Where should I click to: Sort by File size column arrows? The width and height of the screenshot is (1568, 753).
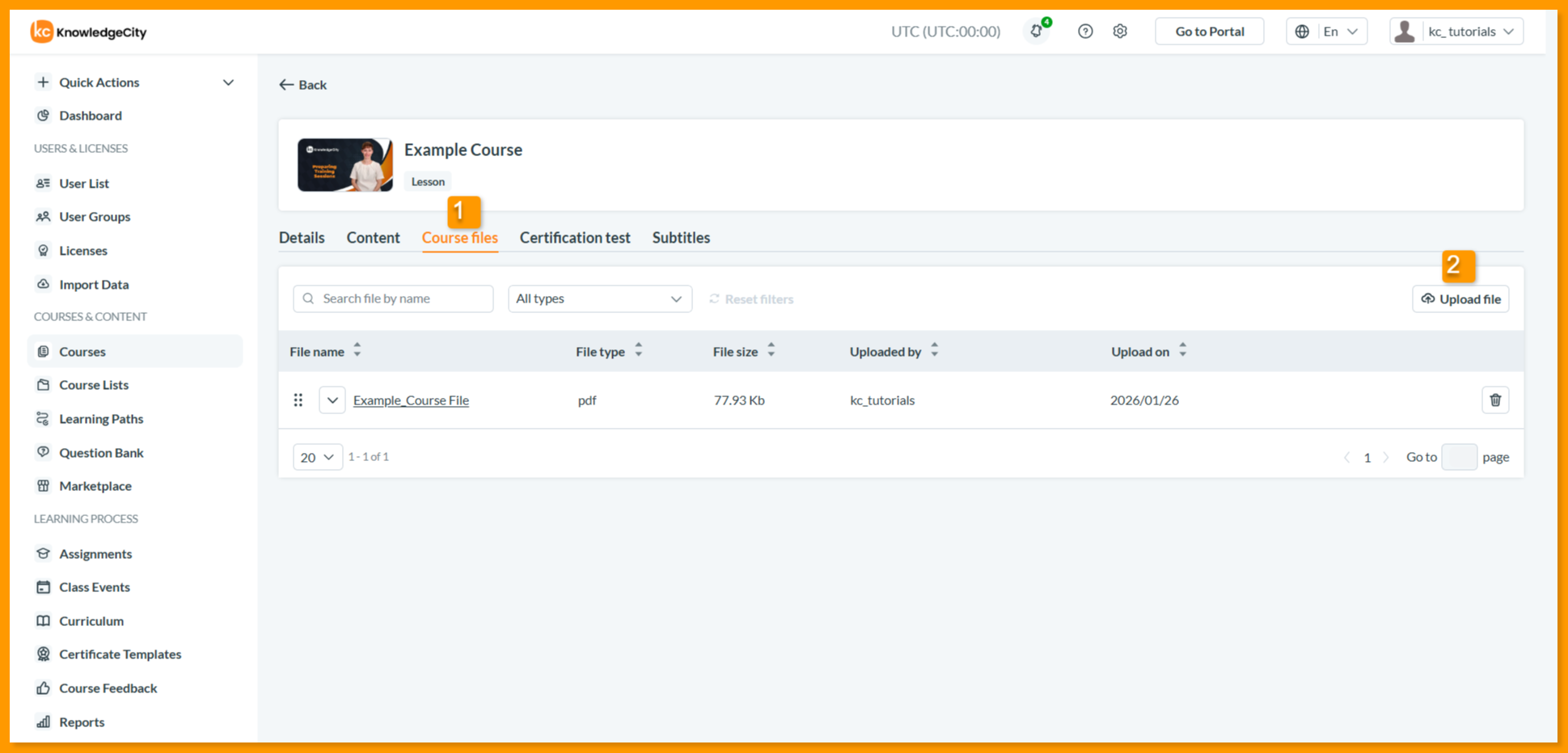[771, 350]
